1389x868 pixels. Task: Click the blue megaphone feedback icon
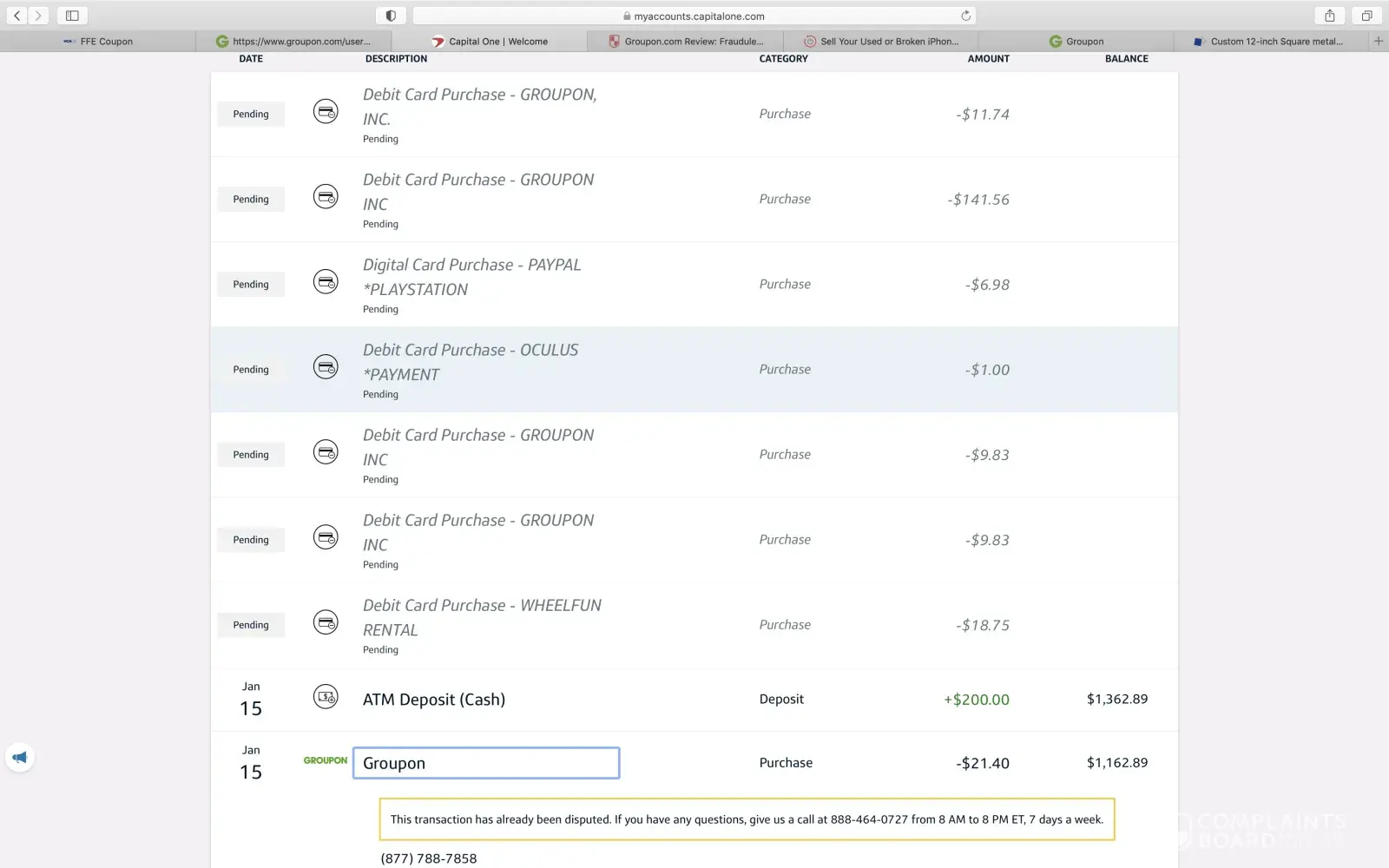[20, 758]
